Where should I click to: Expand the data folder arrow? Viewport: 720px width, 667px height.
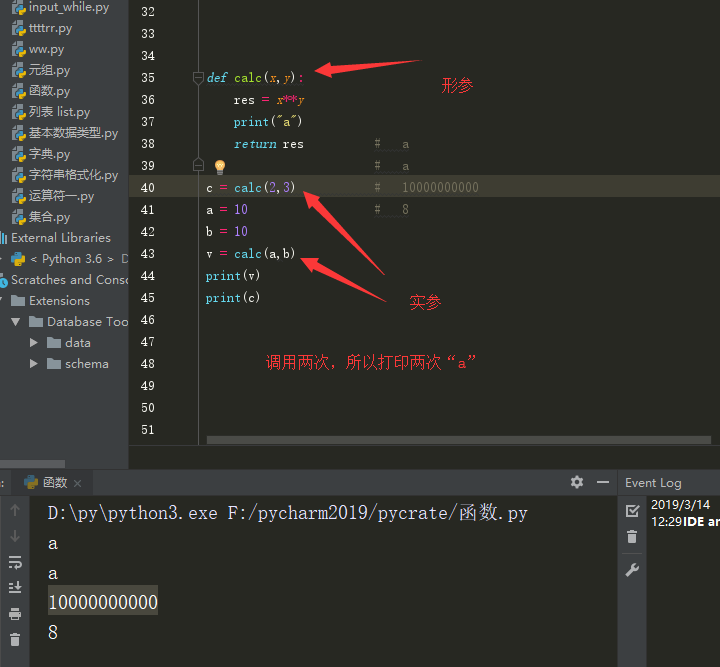click(x=34, y=343)
